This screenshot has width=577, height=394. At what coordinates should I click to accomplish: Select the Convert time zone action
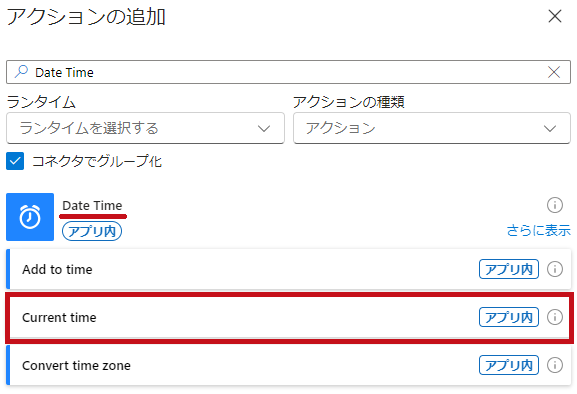click(288, 365)
